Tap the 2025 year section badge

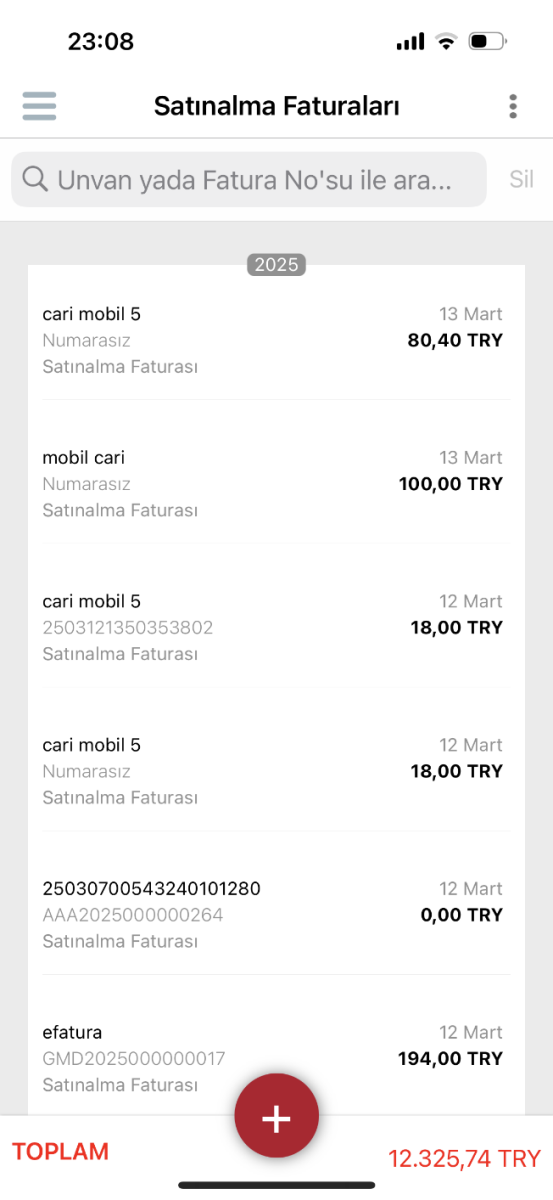(276, 265)
